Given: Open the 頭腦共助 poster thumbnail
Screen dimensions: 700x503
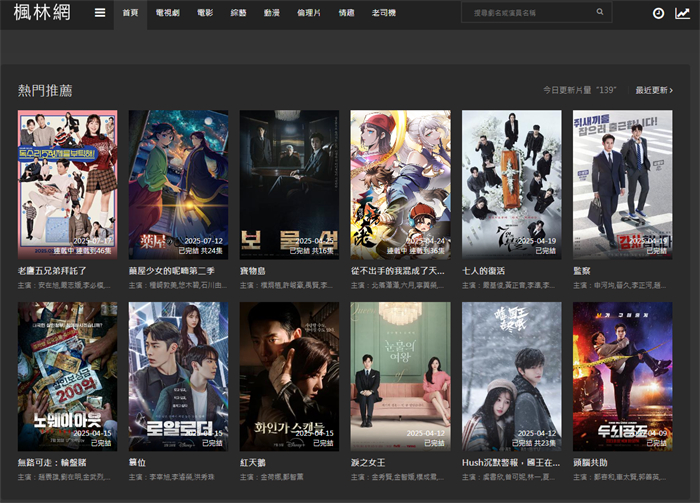Looking at the screenshot, I should pos(623,377).
